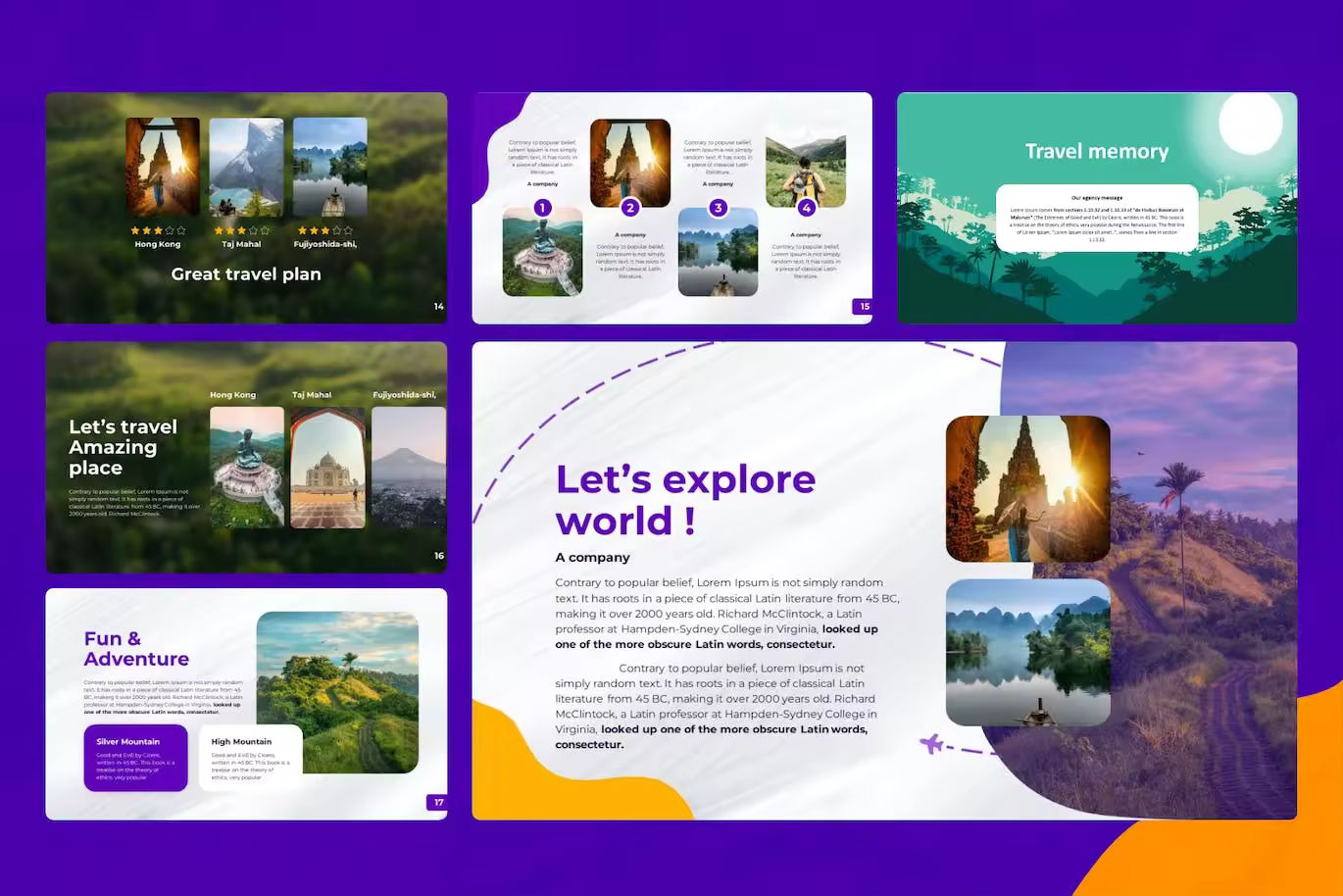Click the 'Our agency message' white card
Image resolution: width=1343 pixels, height=896 pixels.
1097,218
